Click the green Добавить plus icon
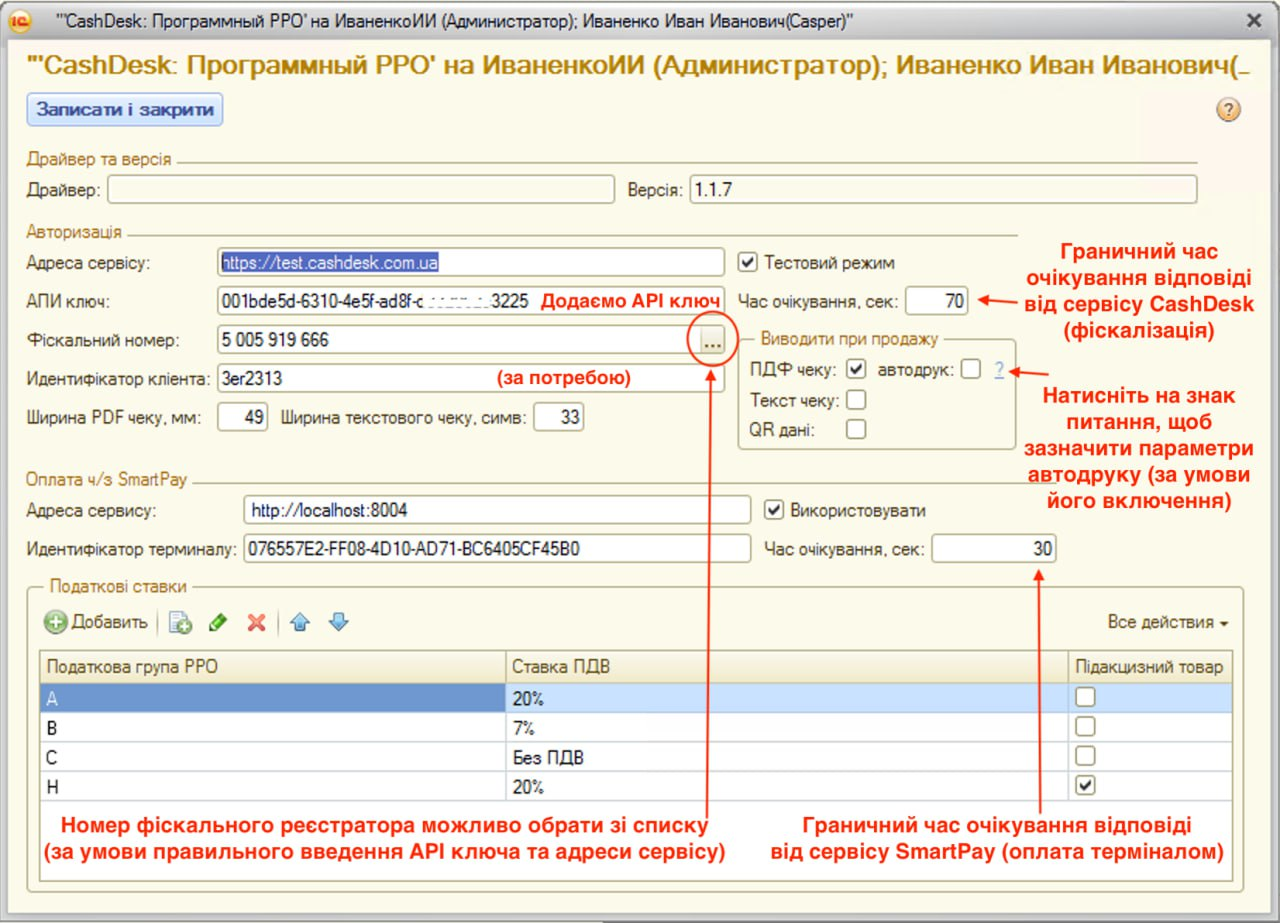Image resolution: width=1280 pixels, height=923 pixels. coord(56,622)
